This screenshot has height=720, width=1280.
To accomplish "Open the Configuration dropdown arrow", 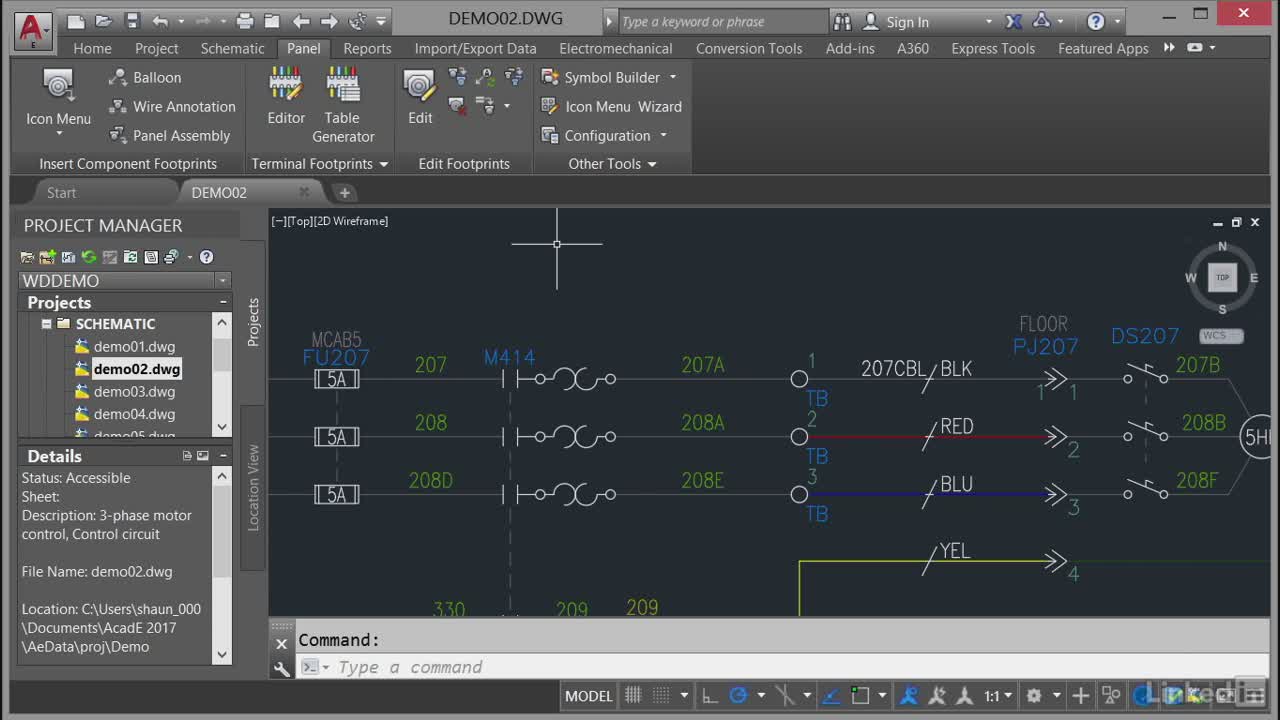I will 663,136.
